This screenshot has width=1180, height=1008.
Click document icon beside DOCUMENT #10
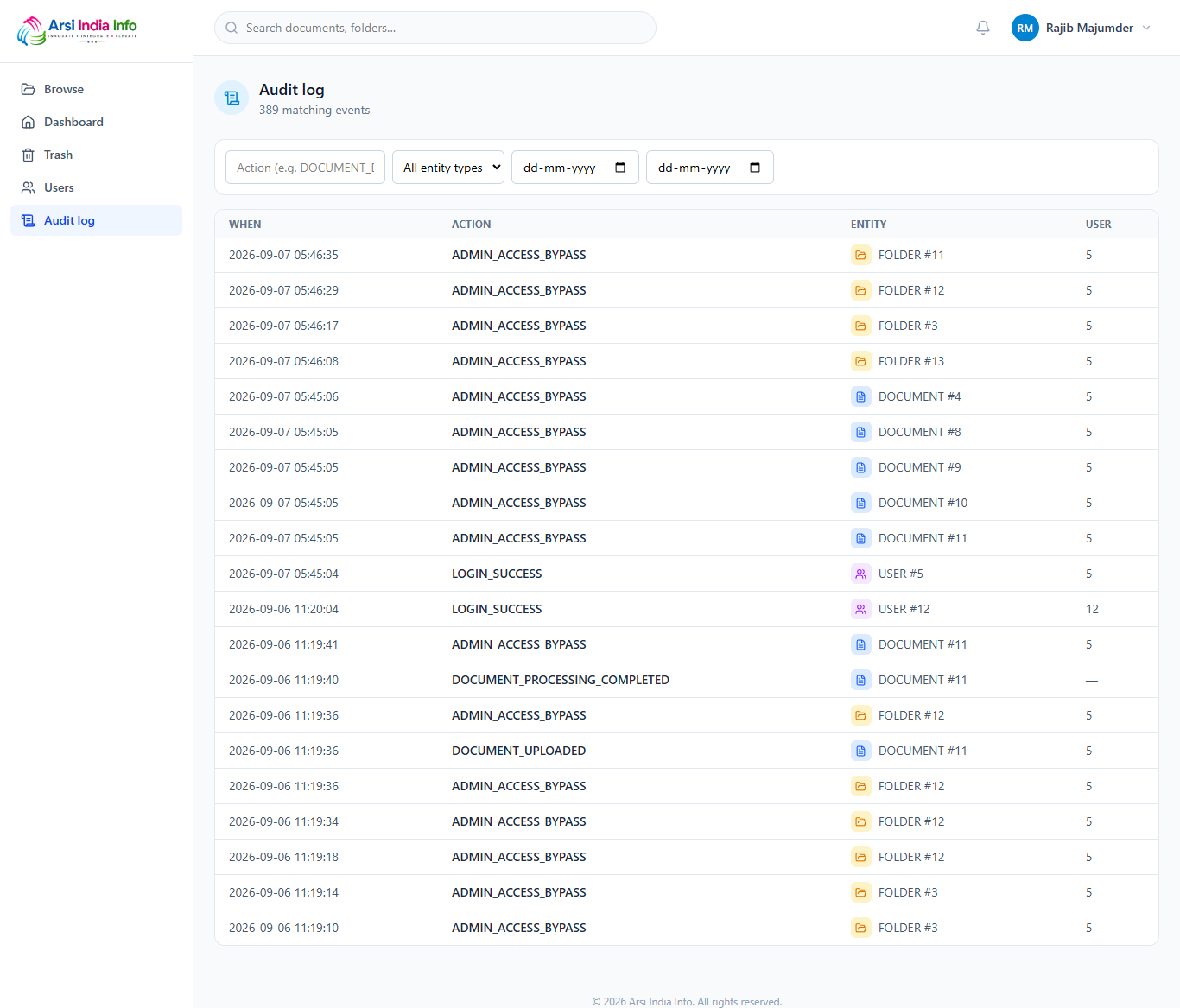(x=860, y=503)
